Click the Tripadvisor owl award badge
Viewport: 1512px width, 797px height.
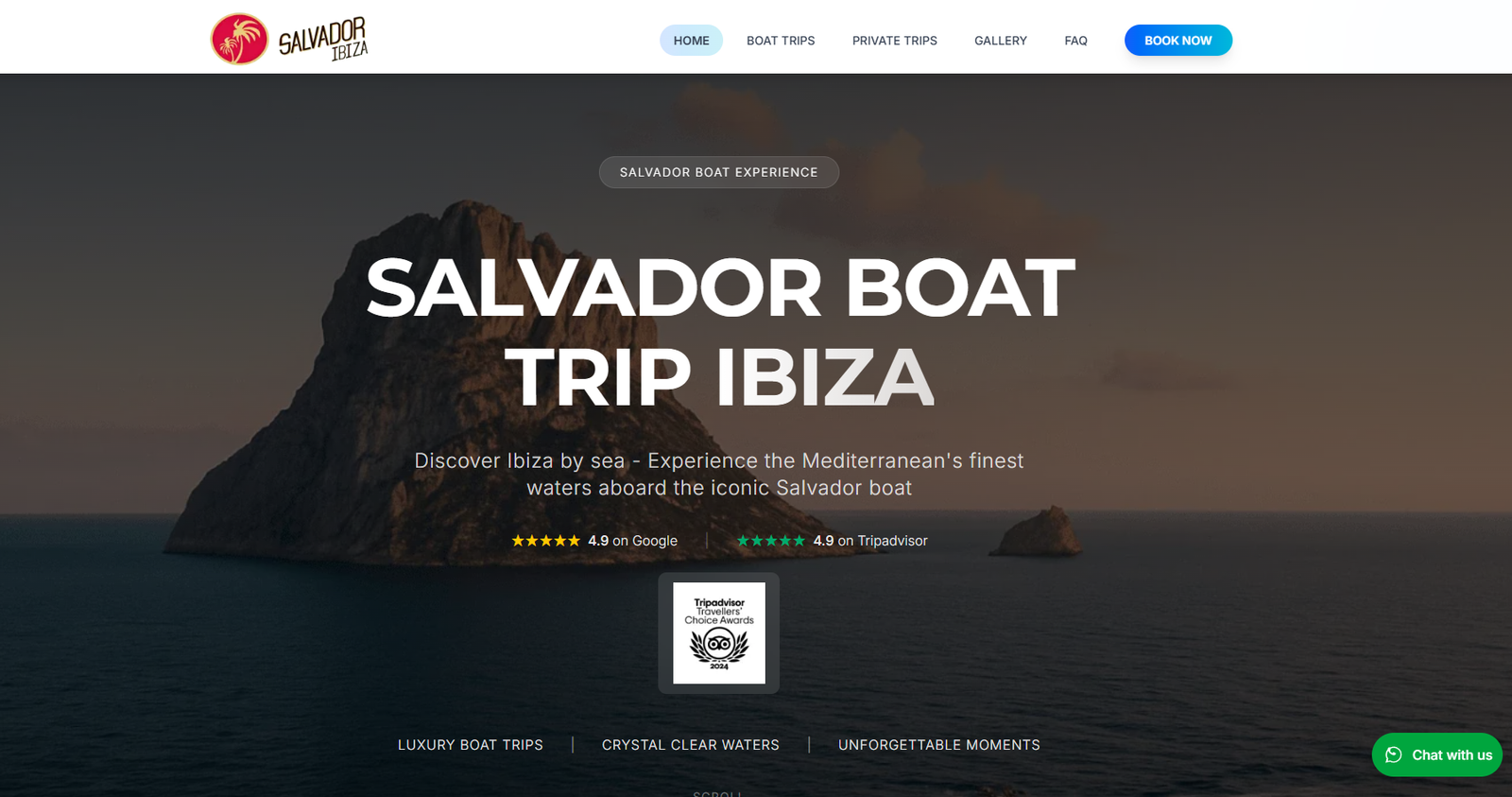click(719, 632)
